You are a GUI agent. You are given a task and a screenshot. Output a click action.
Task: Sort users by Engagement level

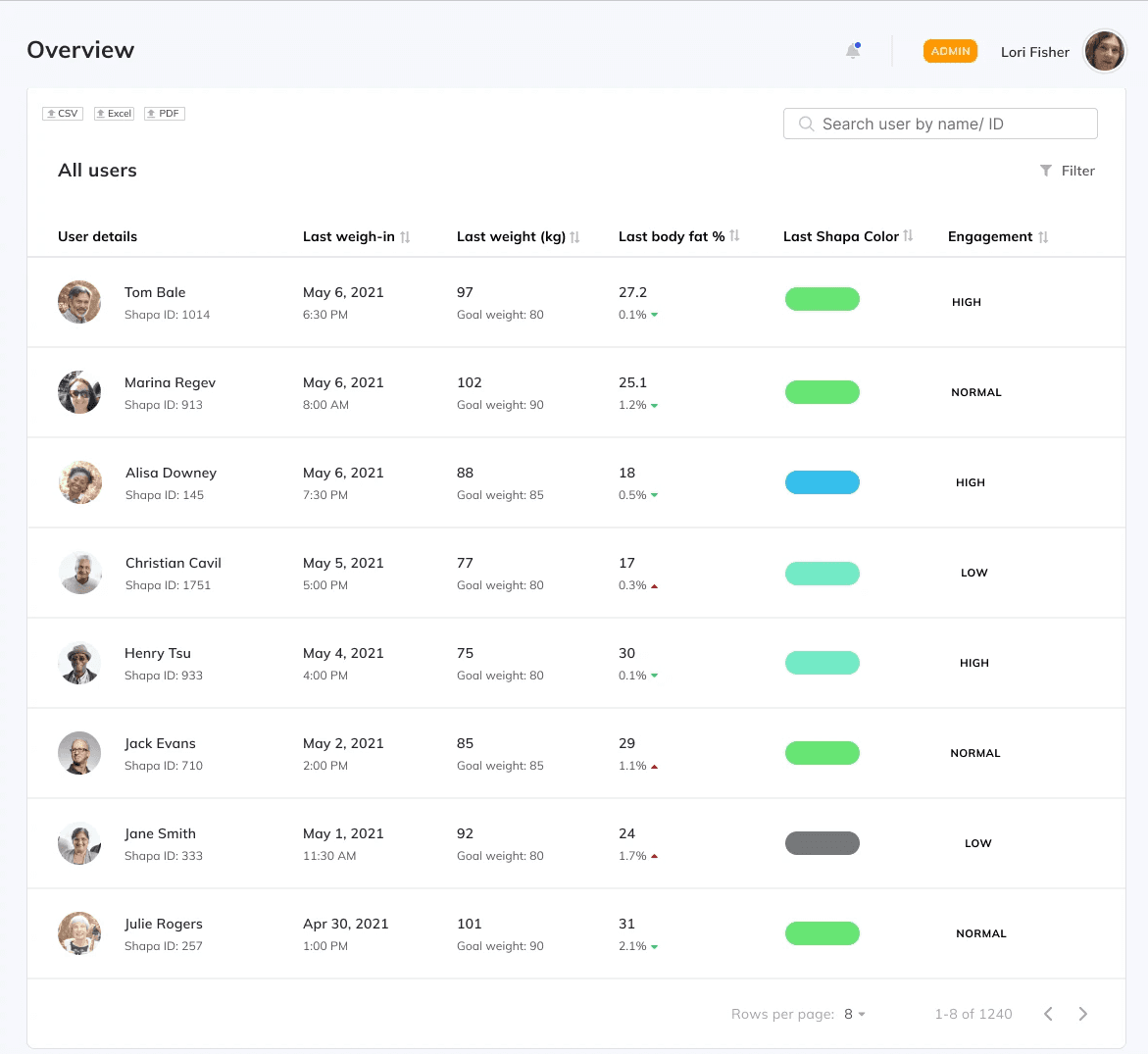[1044, 236]
